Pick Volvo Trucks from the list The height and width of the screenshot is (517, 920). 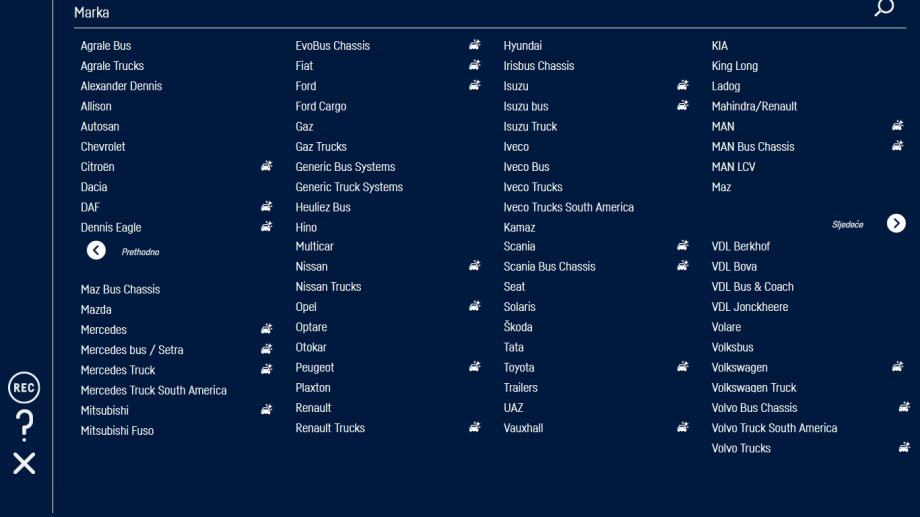(741, 448)
